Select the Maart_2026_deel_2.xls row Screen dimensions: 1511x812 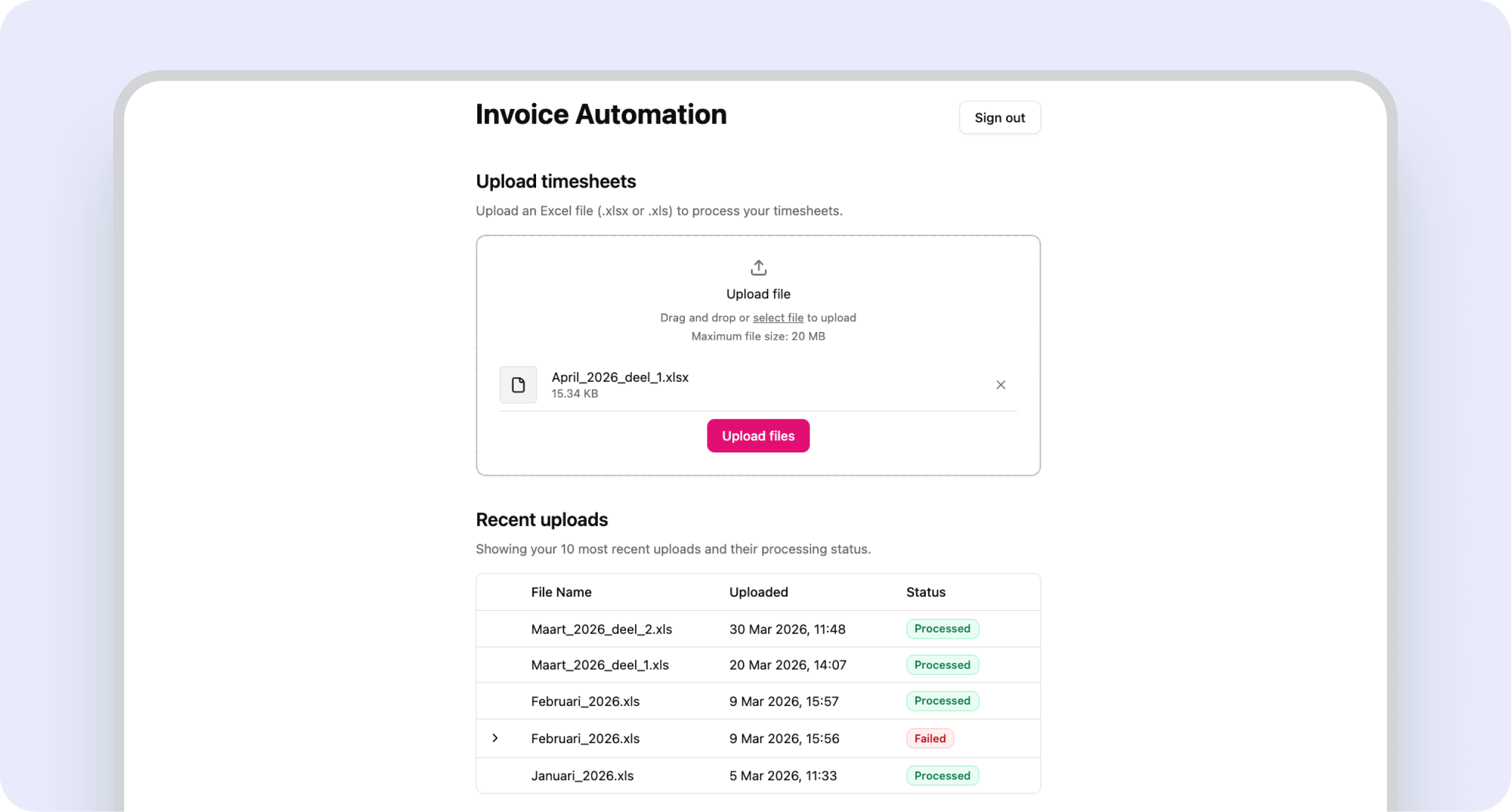(601, 629)
